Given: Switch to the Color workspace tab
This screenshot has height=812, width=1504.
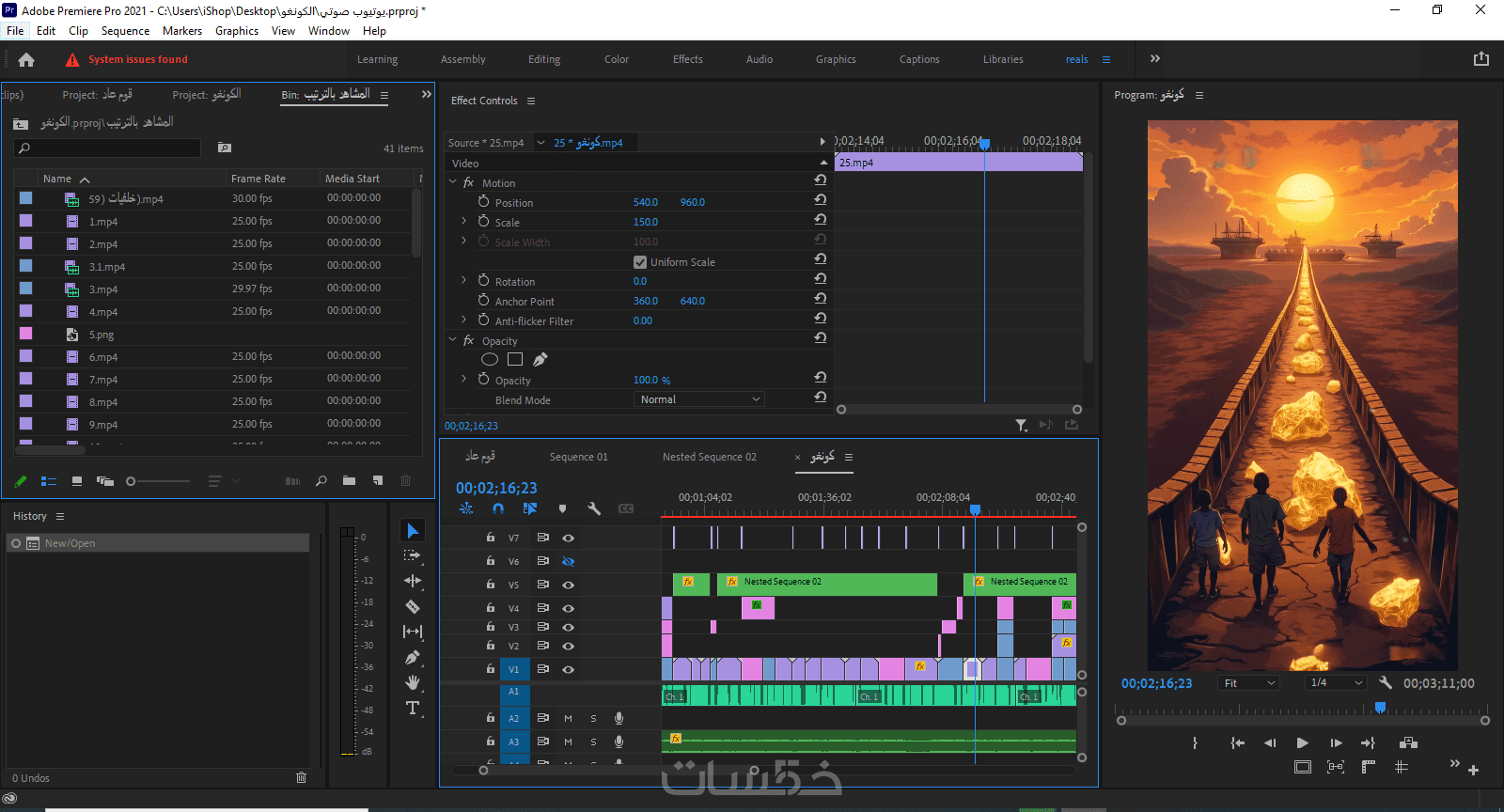Looking at the screenshot, I should tap(617, 59).
